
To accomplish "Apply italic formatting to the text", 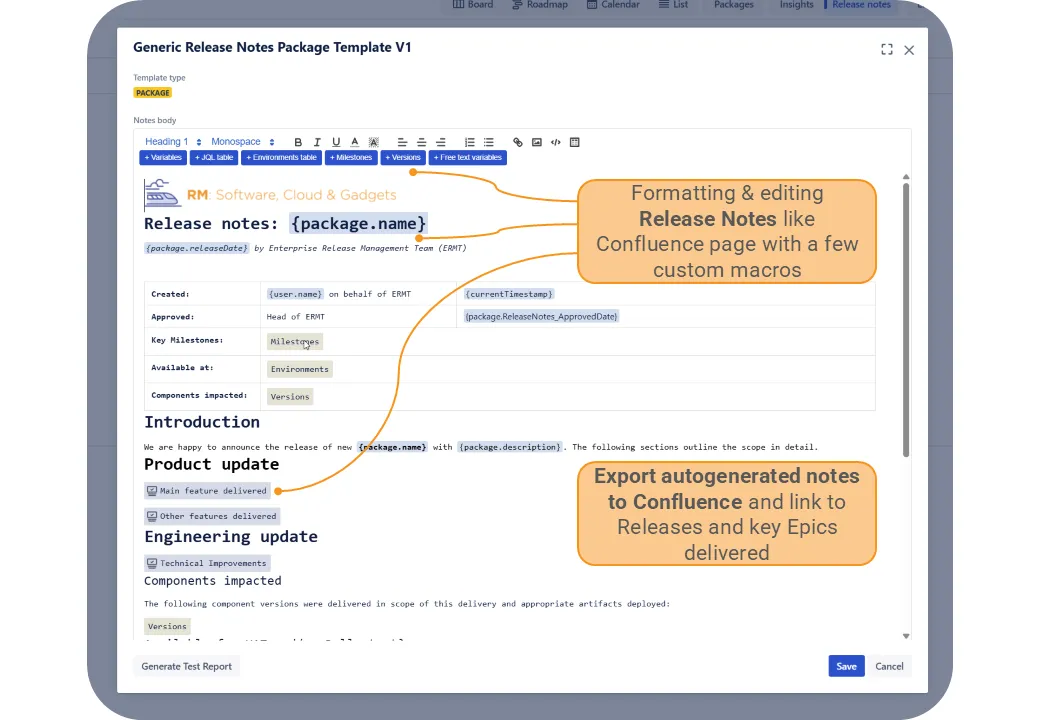I will tap(317, 142).
